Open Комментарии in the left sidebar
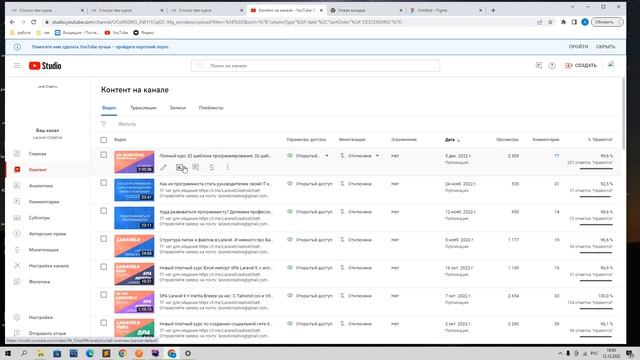 44,202
